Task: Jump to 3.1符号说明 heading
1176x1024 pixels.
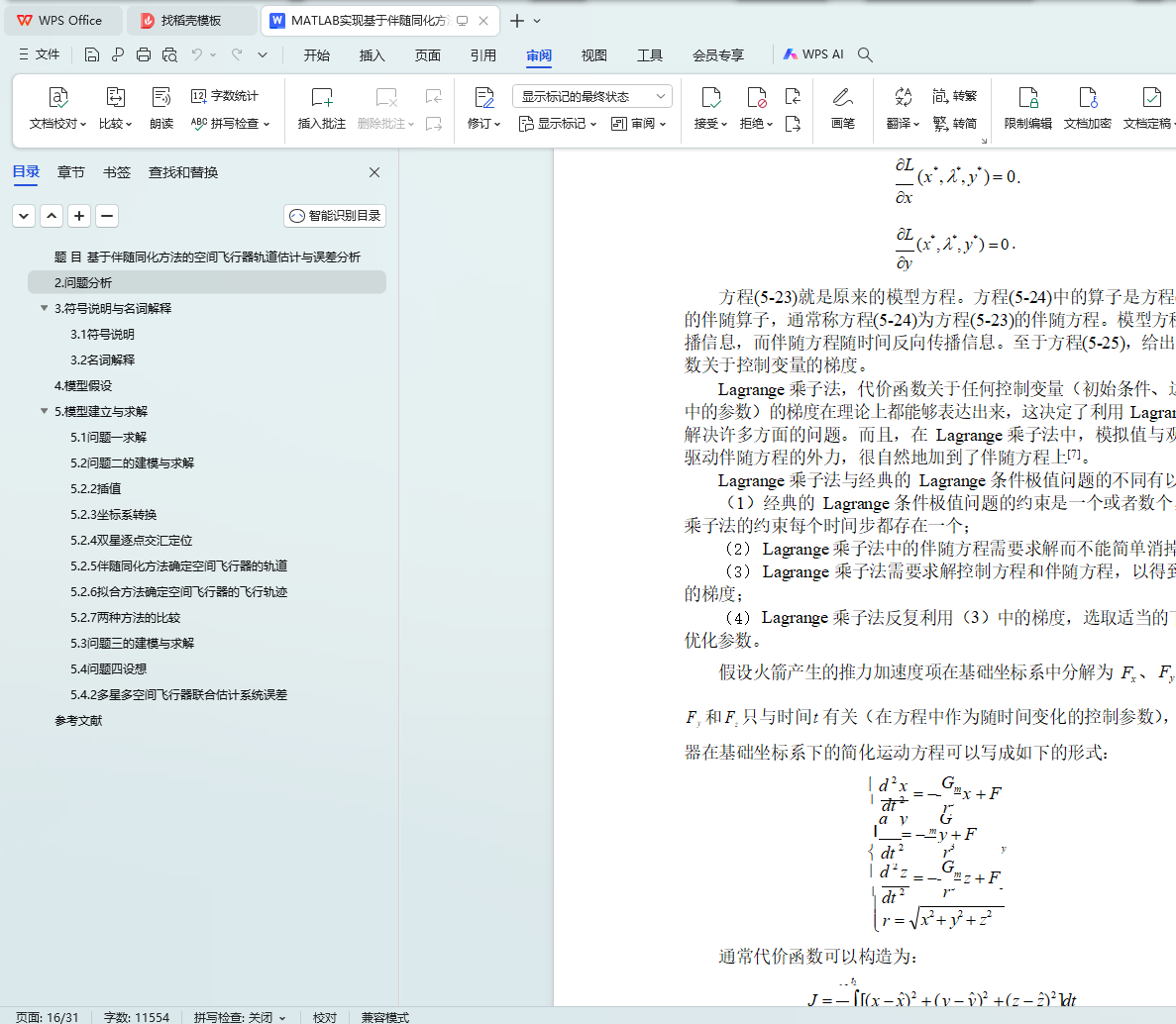Action: coord(103,335)
